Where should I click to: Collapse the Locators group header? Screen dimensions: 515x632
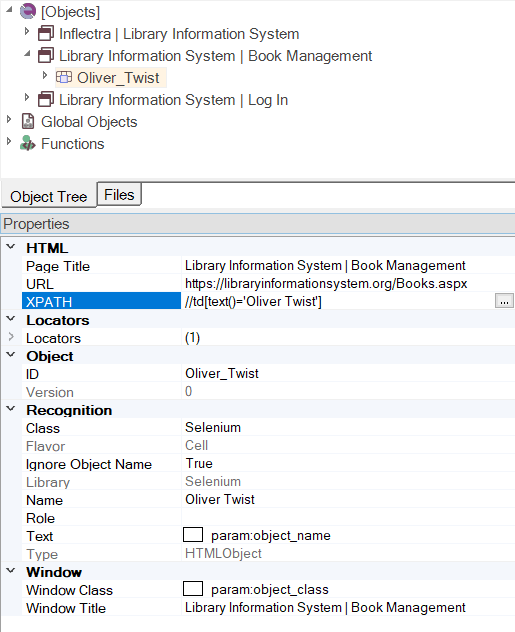[11, 319]
